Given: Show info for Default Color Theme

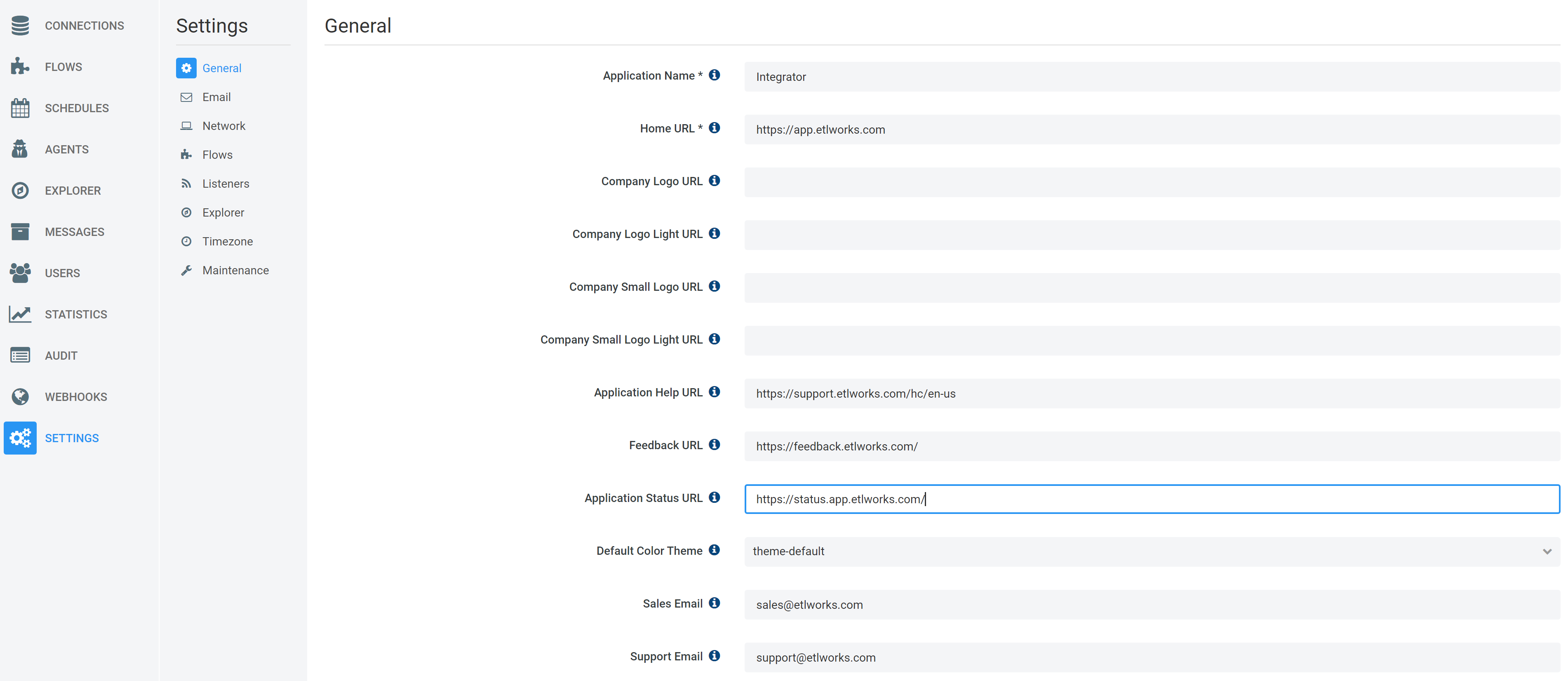Looking at the screenshot, I should coord(715,550).
